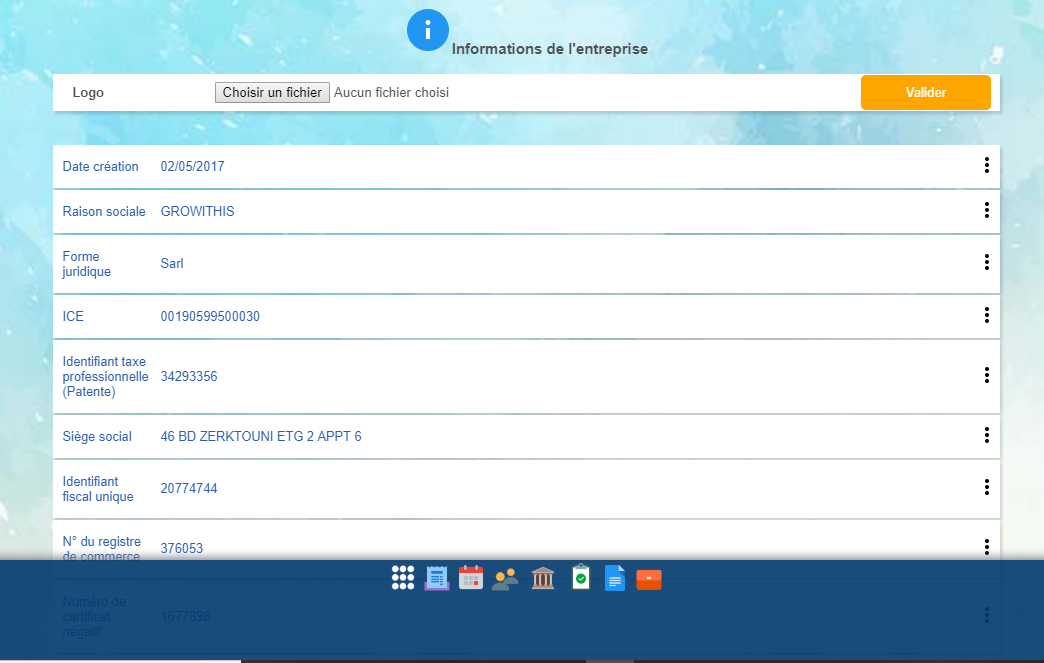Open options for Identifiant taxe professionnelle row
This screenshot has height=663, width=1044.
(987, 375)
